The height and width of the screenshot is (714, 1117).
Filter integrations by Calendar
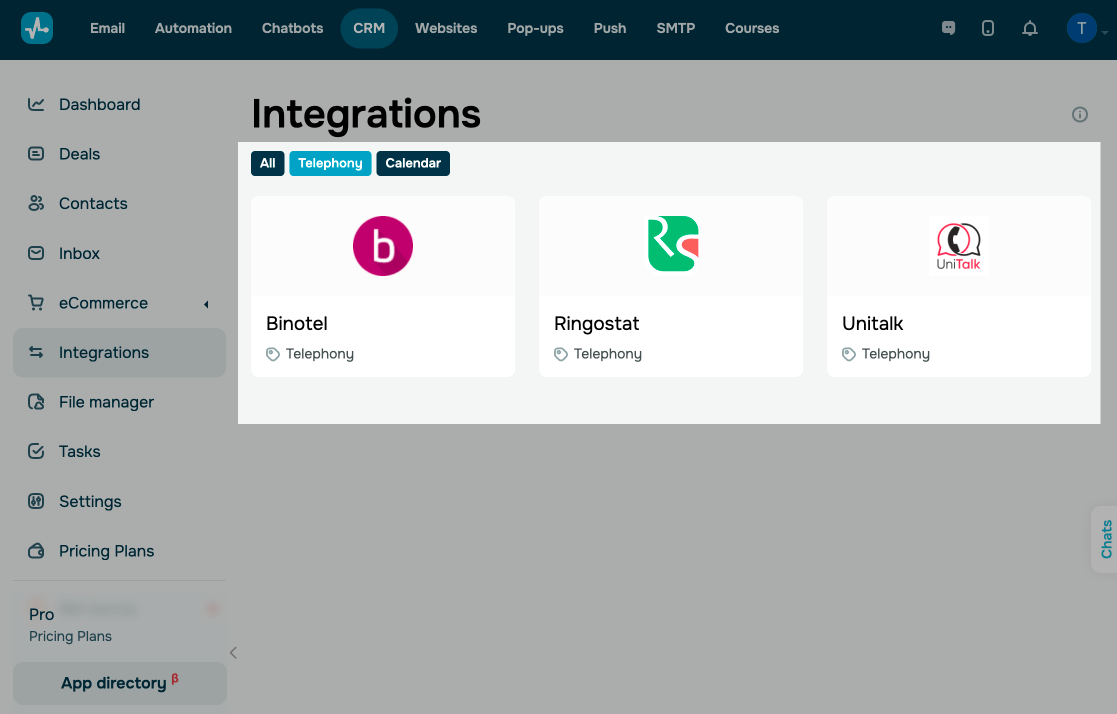tap(412, 163)
